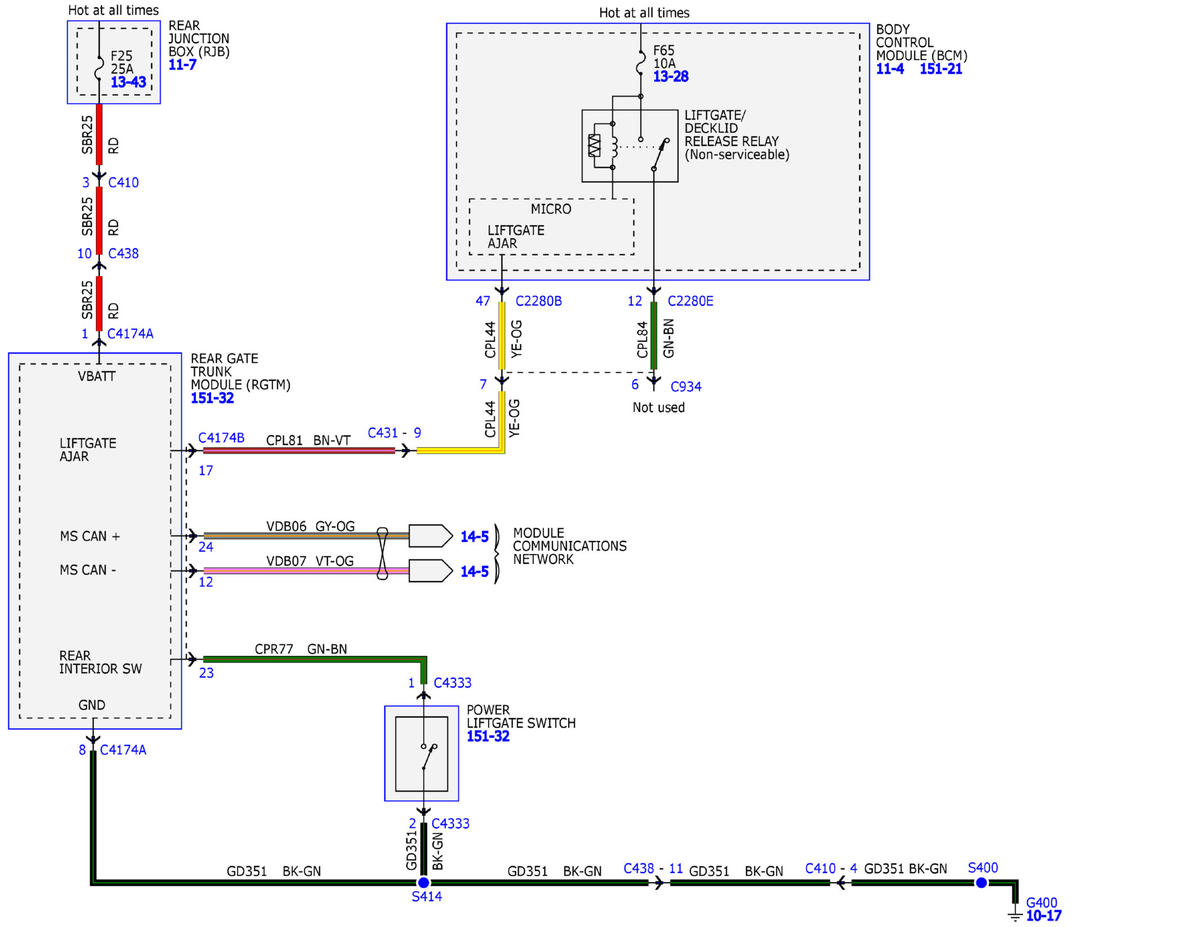Image resolution: width=1200 pixels, height=927 pixels.
Task: Select the VDB06 GY-OG wire label
Action: [x=310, y=526]
